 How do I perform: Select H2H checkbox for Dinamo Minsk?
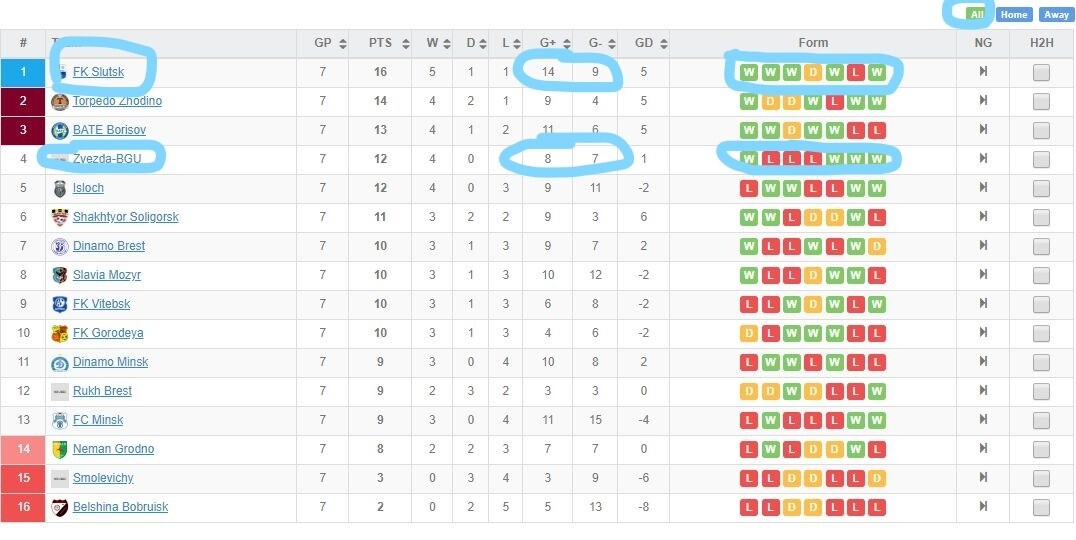coord(1041,362)
